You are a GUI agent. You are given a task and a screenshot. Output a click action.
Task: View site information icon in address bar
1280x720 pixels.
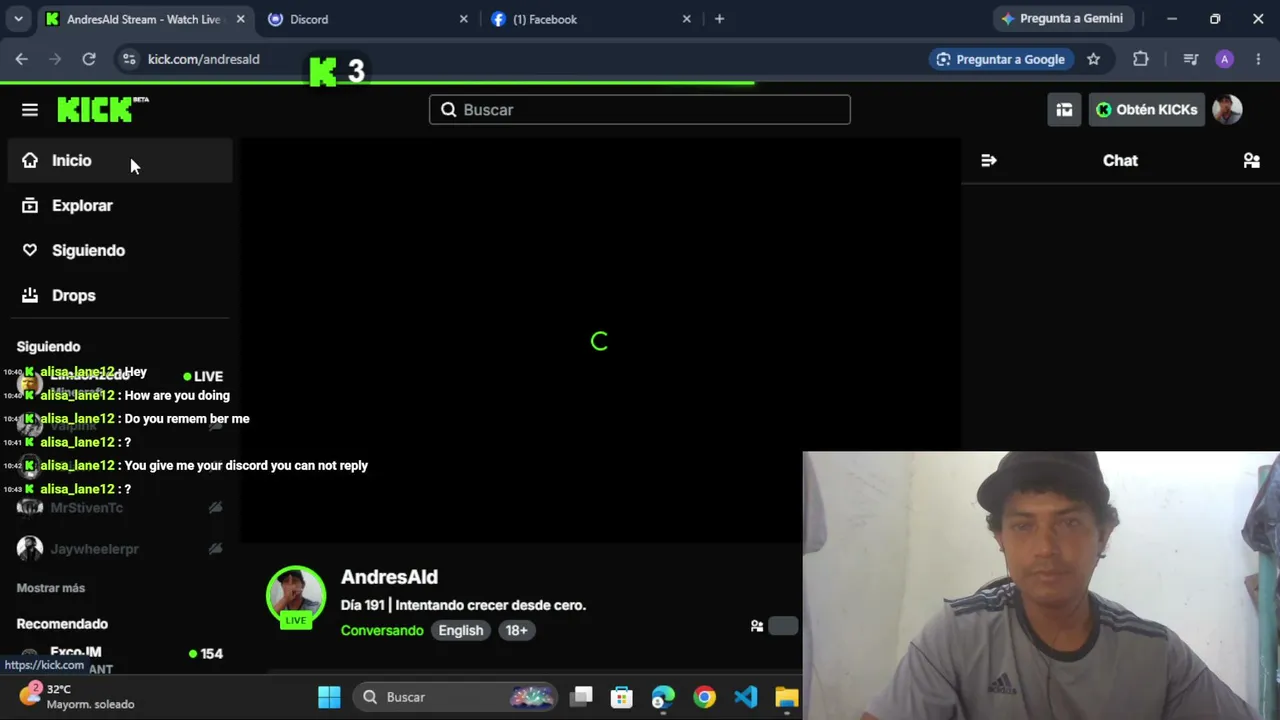pyautogui.click(x=129, y=59)
